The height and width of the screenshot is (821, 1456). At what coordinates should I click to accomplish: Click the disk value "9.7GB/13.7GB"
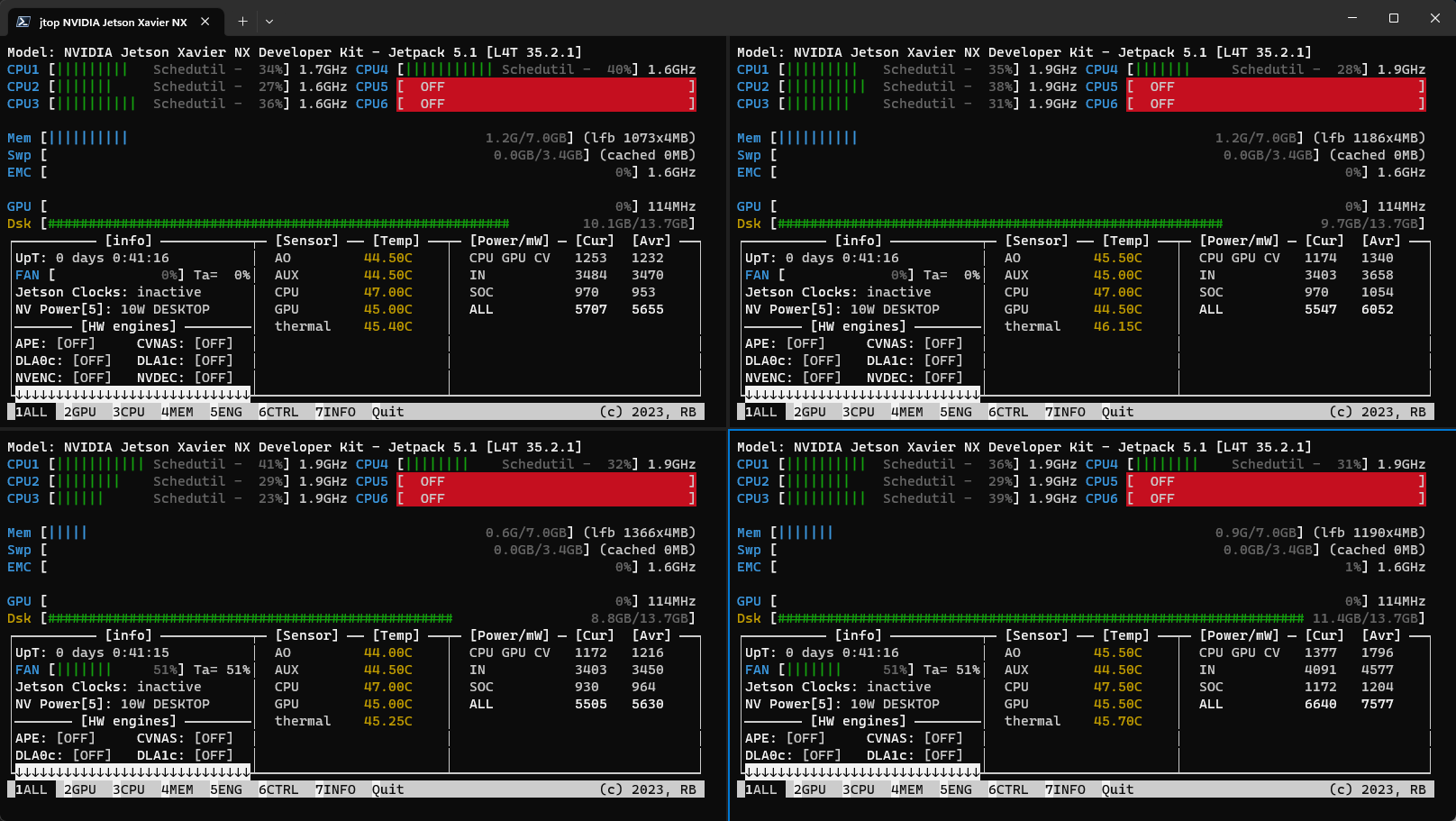(x=1370, y=223)
